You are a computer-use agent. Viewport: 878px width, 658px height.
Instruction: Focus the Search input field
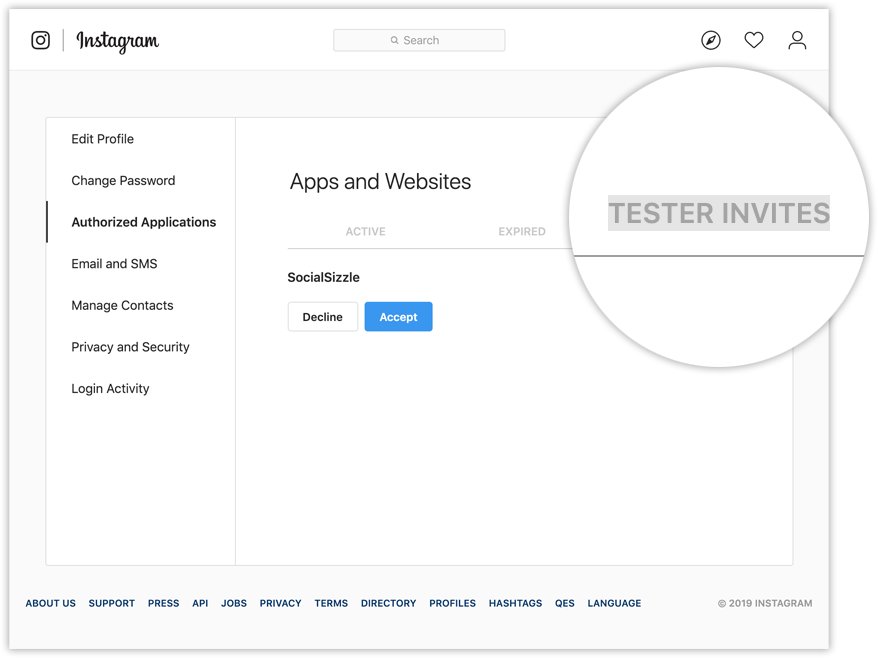(x=419, y=40)
